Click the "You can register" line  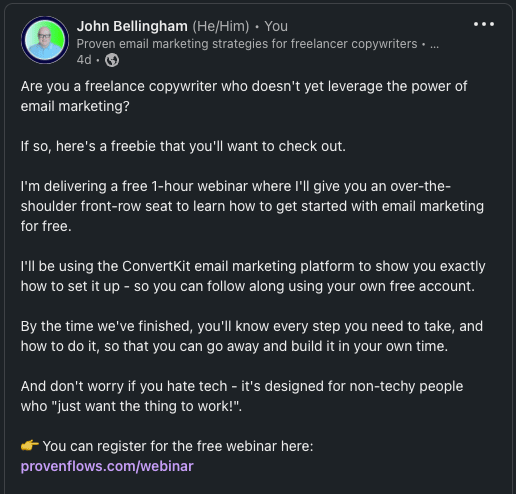click(178, 446)
